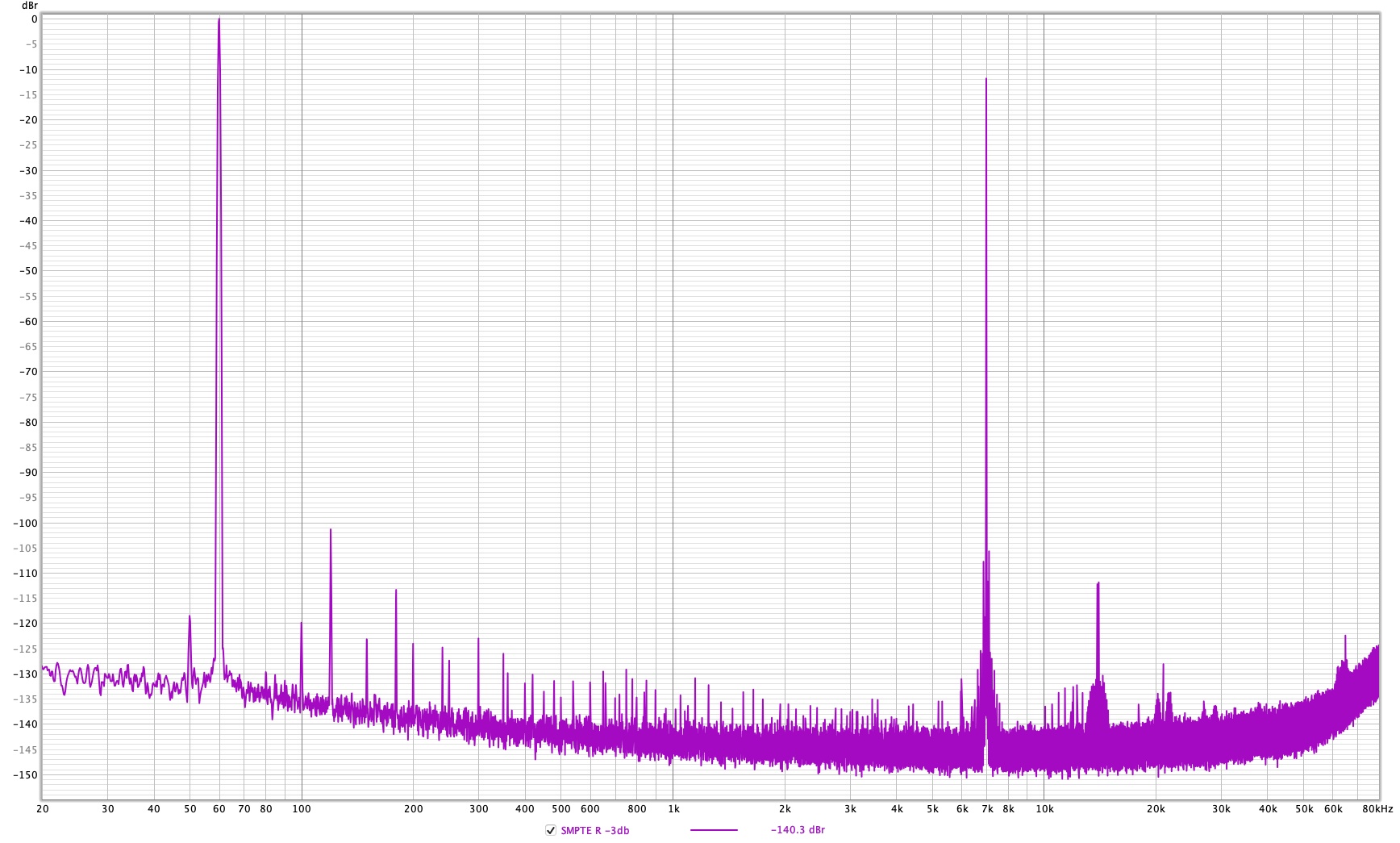
Task: Click the '-150' level axis label
Action: click(26, 775)
